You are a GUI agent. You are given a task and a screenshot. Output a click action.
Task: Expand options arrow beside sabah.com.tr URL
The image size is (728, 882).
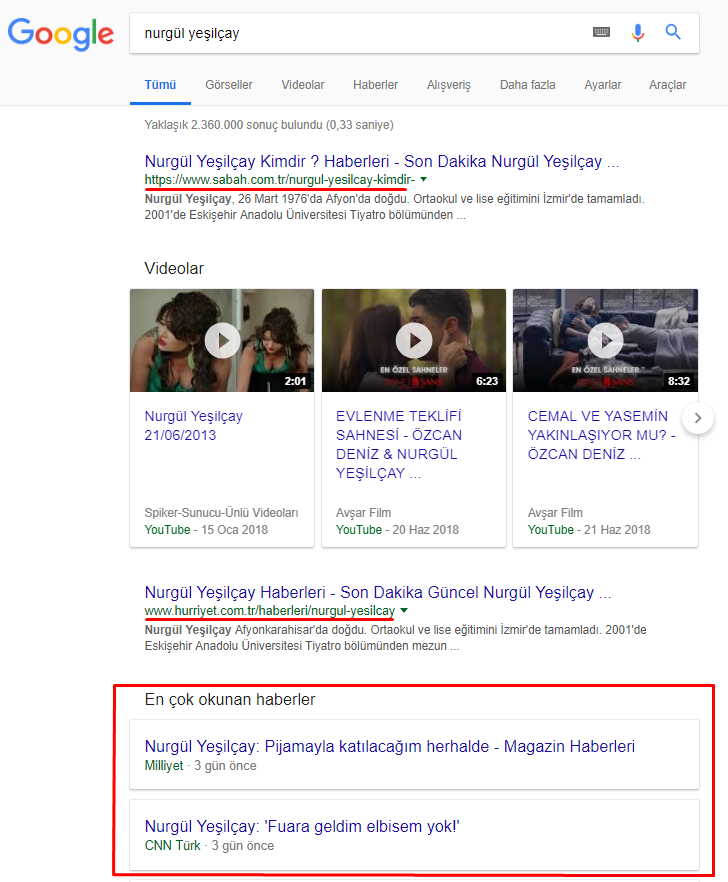(424, 179)
